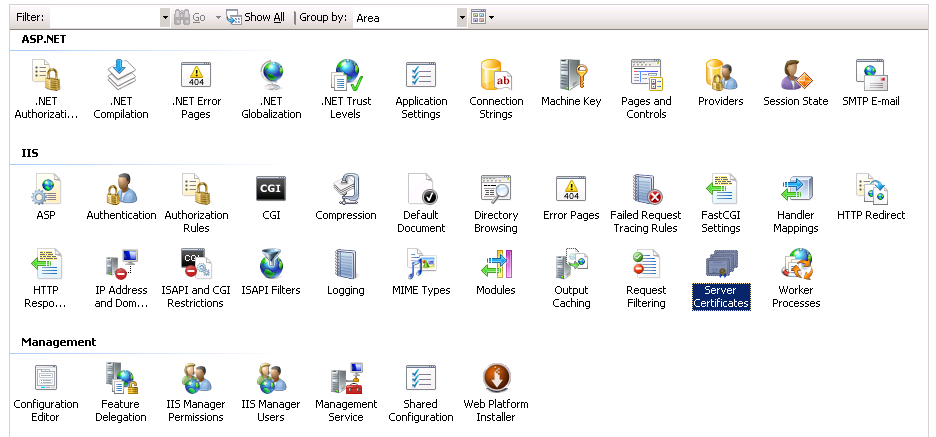Screen dimensions: 936x437
Task: Select the Modules feature
Action: [x=496, y=272]
